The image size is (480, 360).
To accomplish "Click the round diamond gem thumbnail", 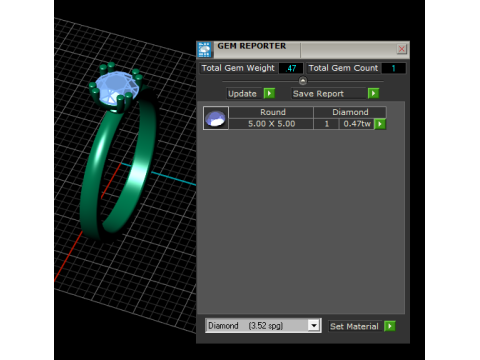I will point(216,118).
